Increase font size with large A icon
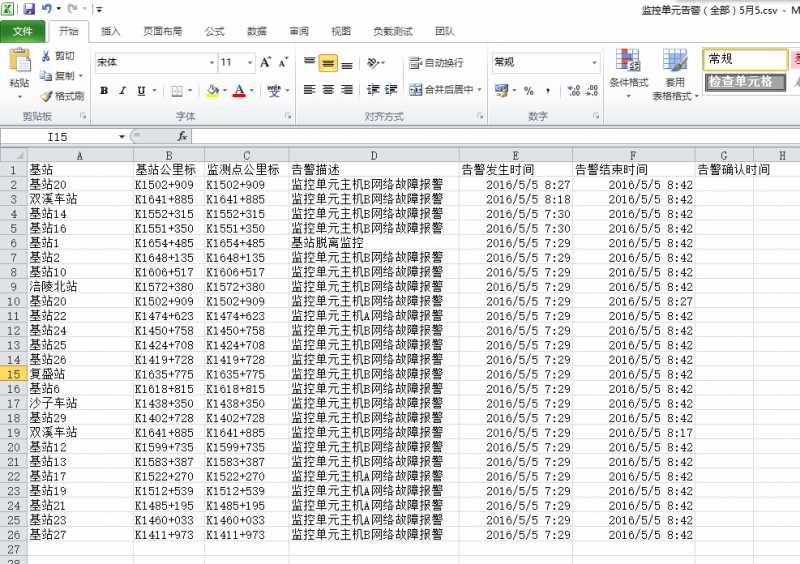The image size is (800, 564). tap(265, 62)
